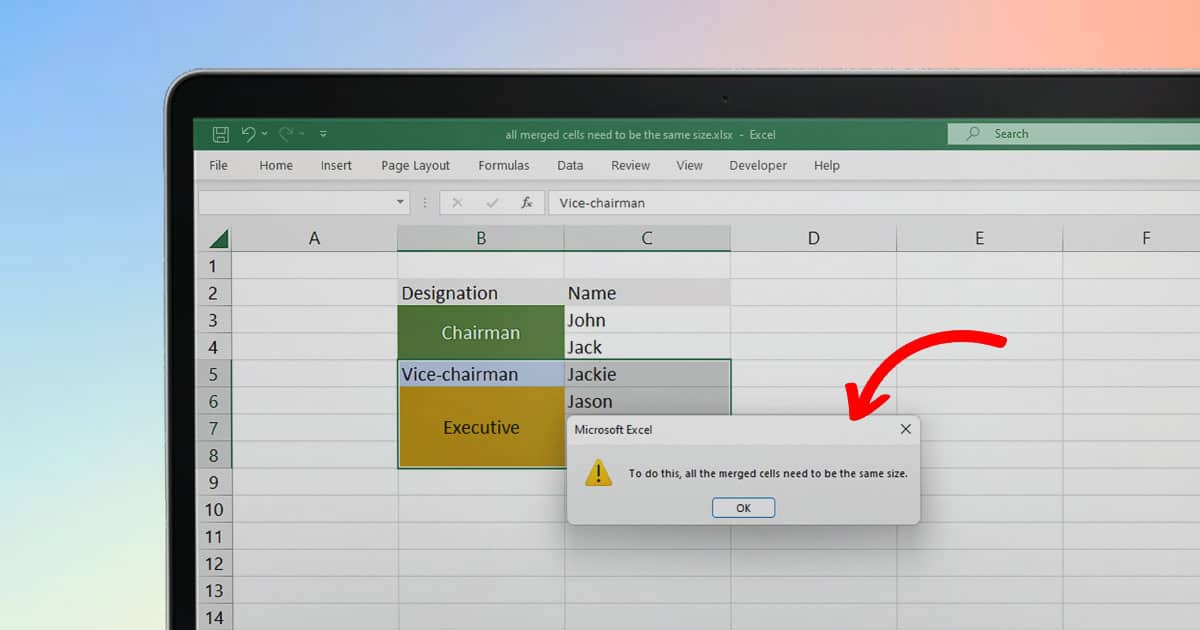Click the Insert Function fx icon
This screenshot has width=1200, height=630.
coord(526,203)
